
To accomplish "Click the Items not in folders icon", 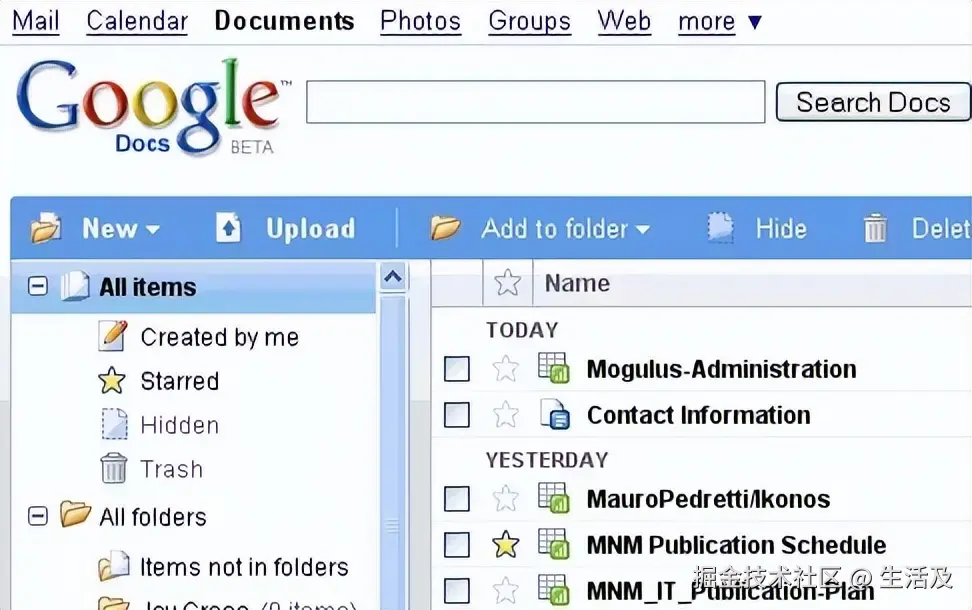I will coord(114,566).
